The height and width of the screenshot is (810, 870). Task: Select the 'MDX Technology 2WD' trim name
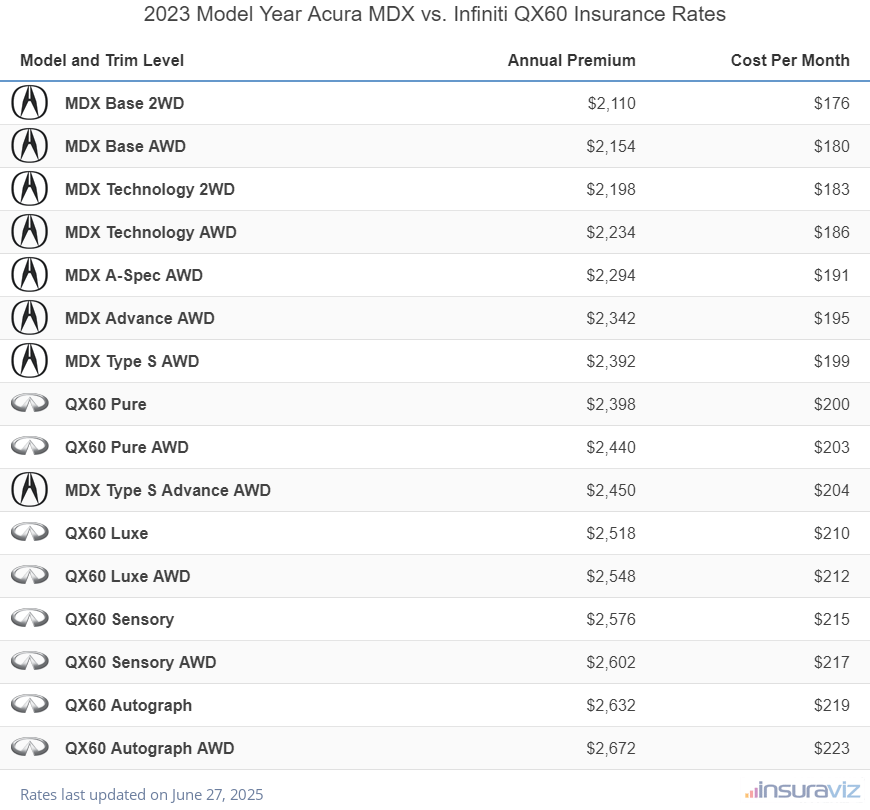pyautogui.click(x=150, y=189)
